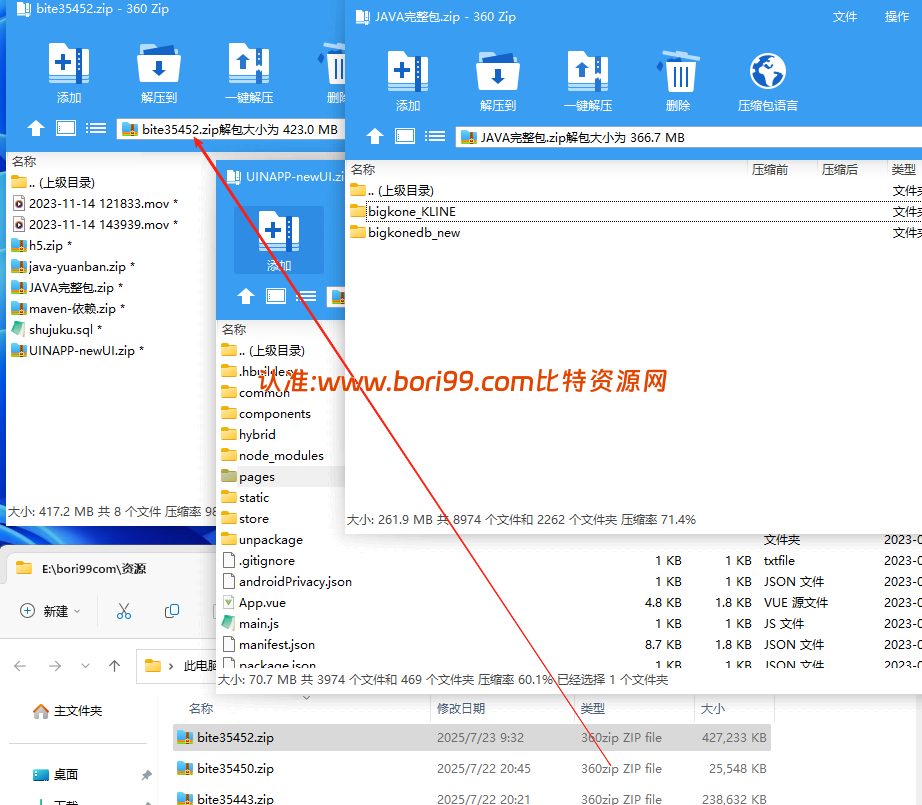The width and height of the screenshot is (922, 805).
Task: Open 主文件夹 in Explorer sidebar
Action: [68, 711]
